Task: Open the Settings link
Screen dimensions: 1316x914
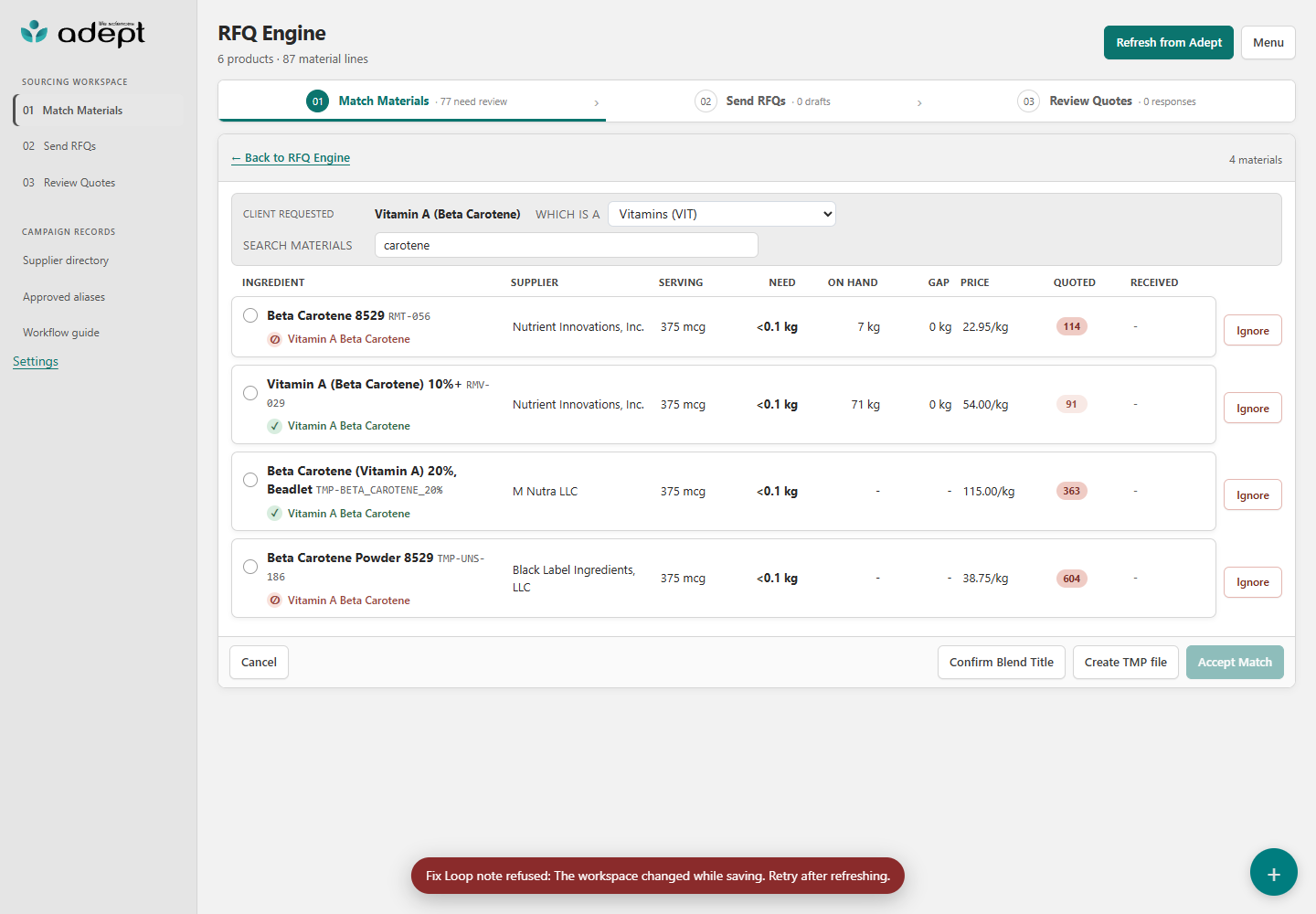Action: point(36,362)
